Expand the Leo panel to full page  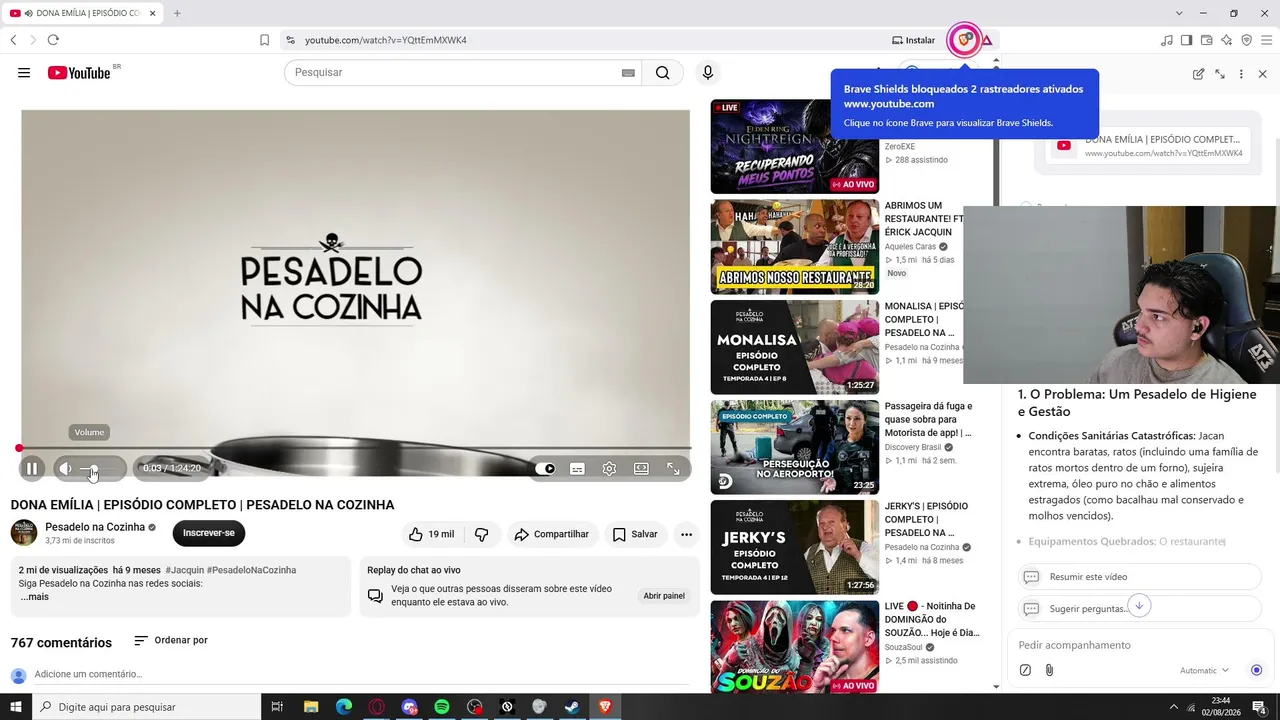pyautogui.click(x=1220, y=74)
